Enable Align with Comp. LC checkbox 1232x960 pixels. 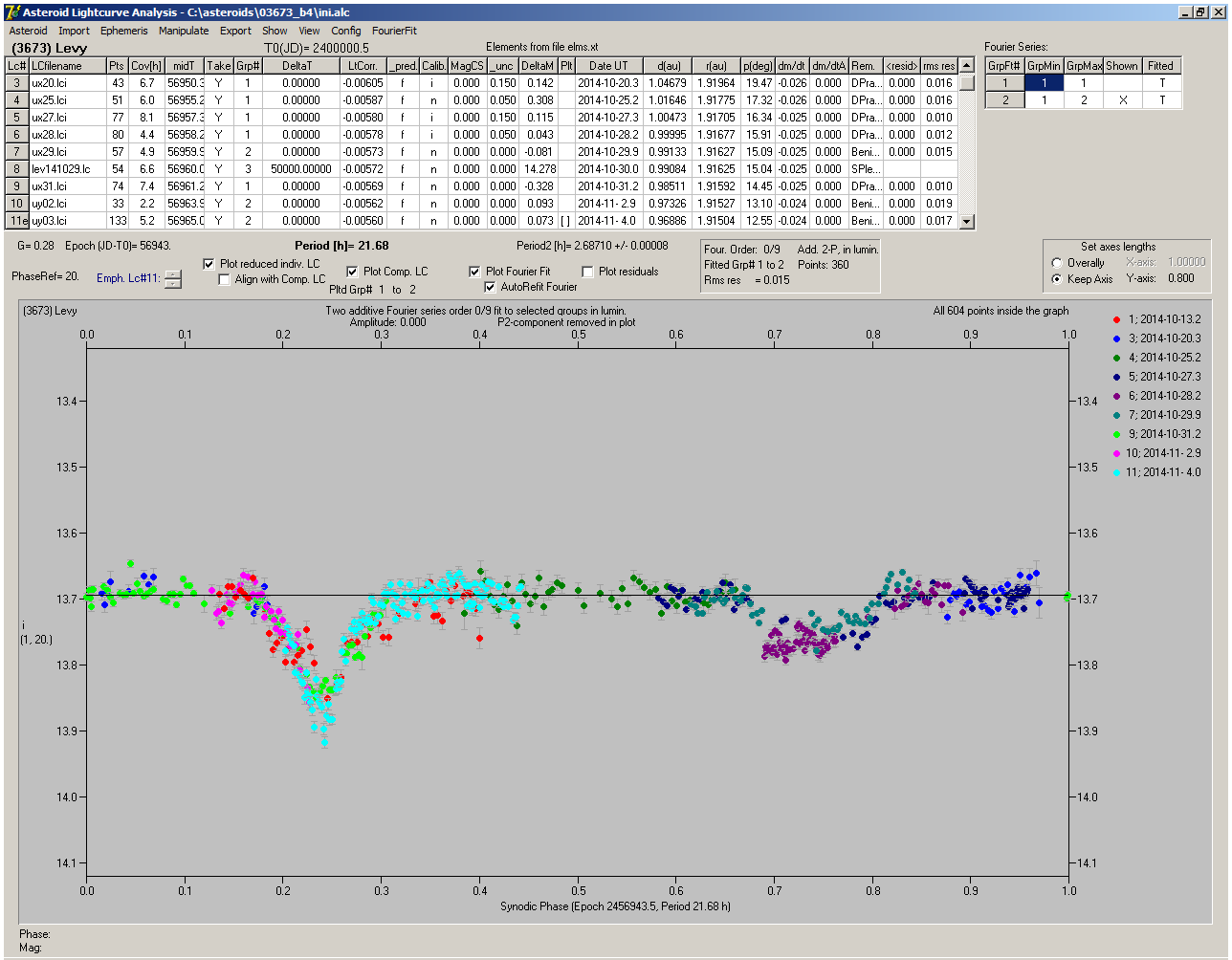(225, 279)
